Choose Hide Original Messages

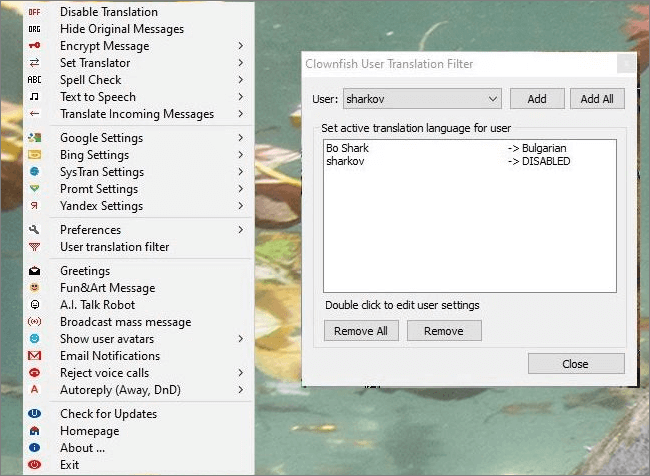coord(138,29)
